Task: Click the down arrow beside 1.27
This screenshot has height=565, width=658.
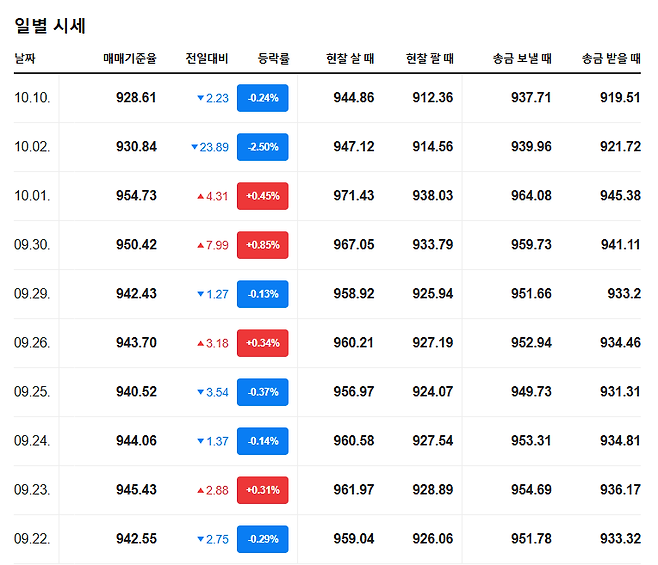Action: point(201,294)
